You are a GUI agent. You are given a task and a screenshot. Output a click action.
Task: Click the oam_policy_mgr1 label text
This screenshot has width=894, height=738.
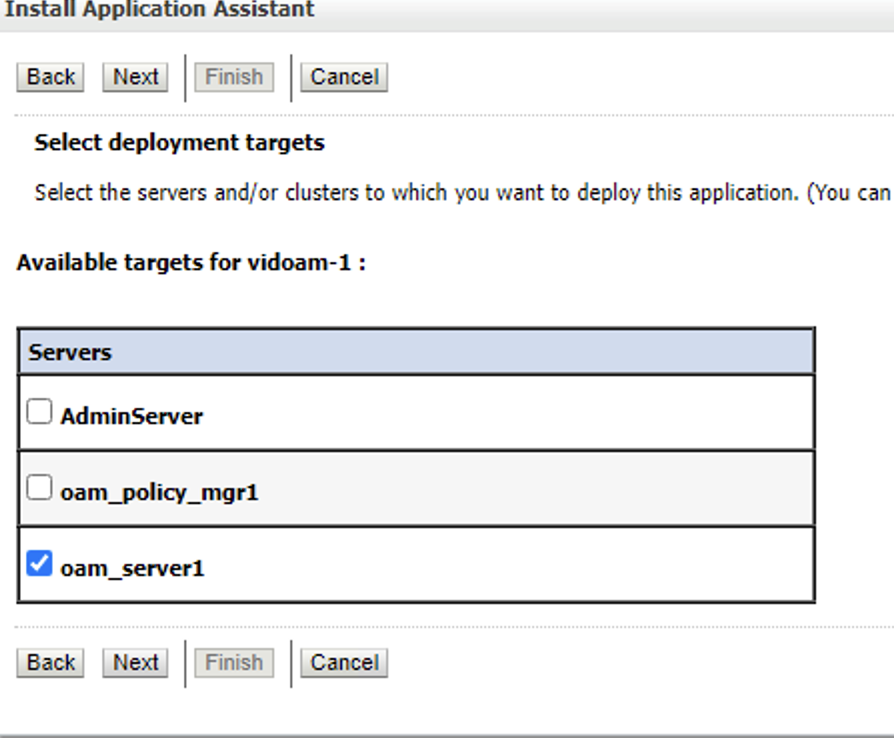tap(159, 492)
